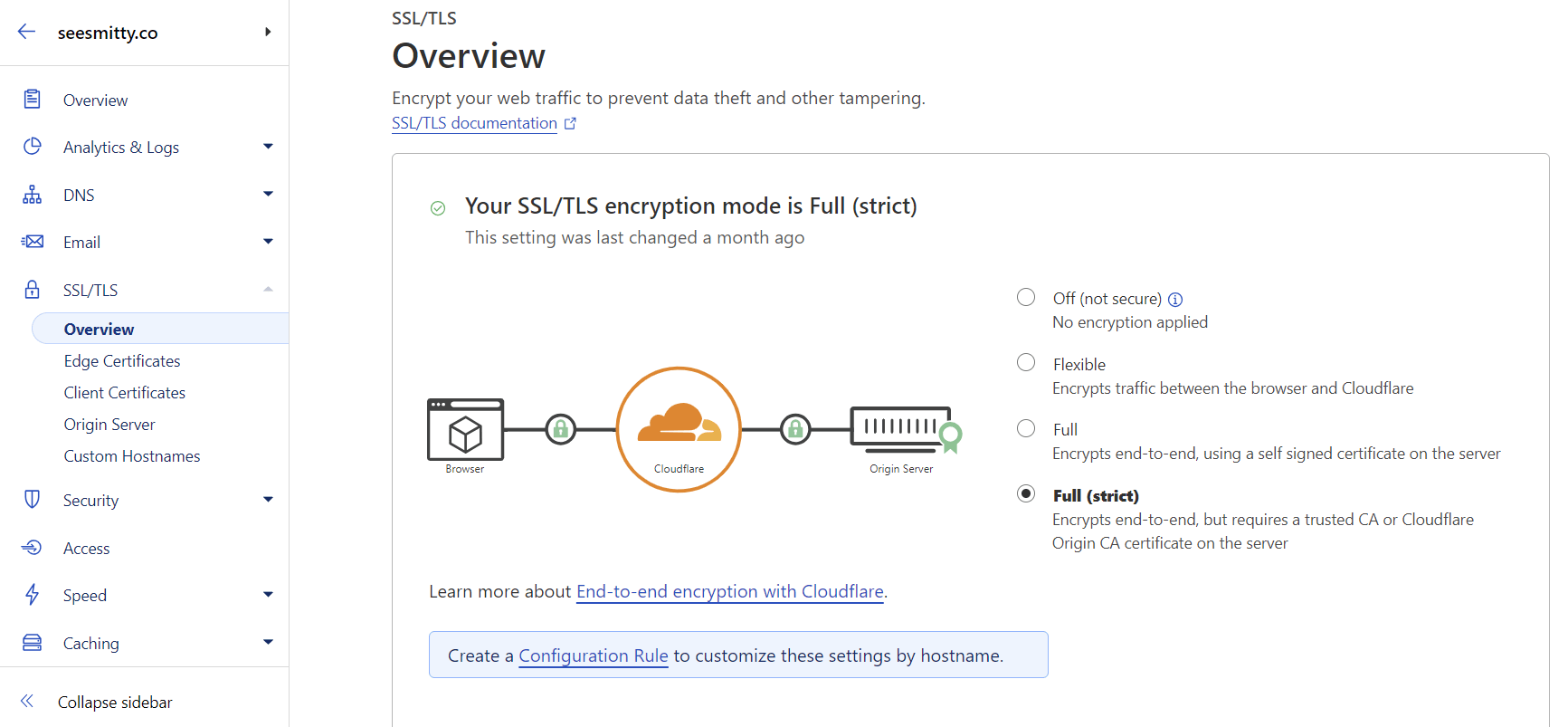This screenshot has height=727, width=1568.
Task: Click the external link icon after SSL/TLS documentation
Action: pyautogui.click(x=570, y=123)
